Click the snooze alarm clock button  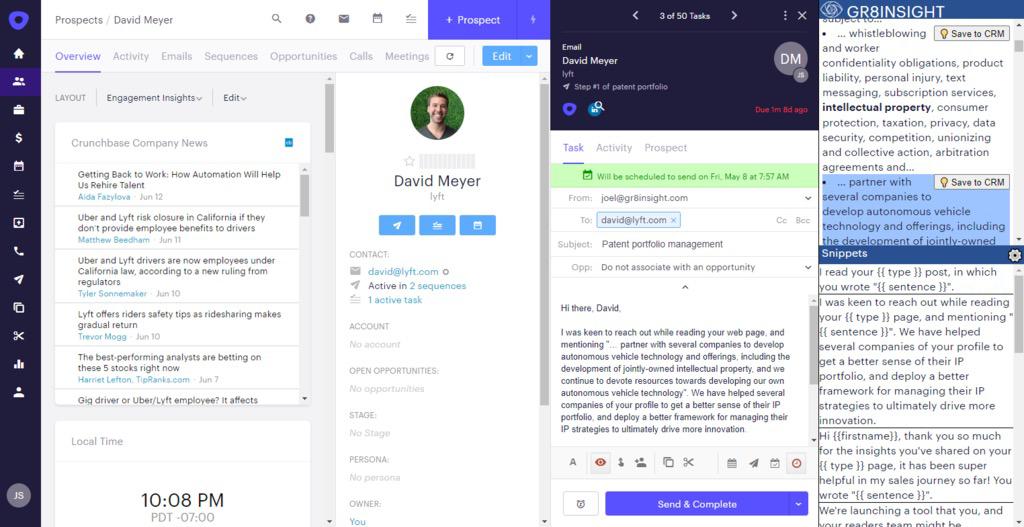[581, 504]
